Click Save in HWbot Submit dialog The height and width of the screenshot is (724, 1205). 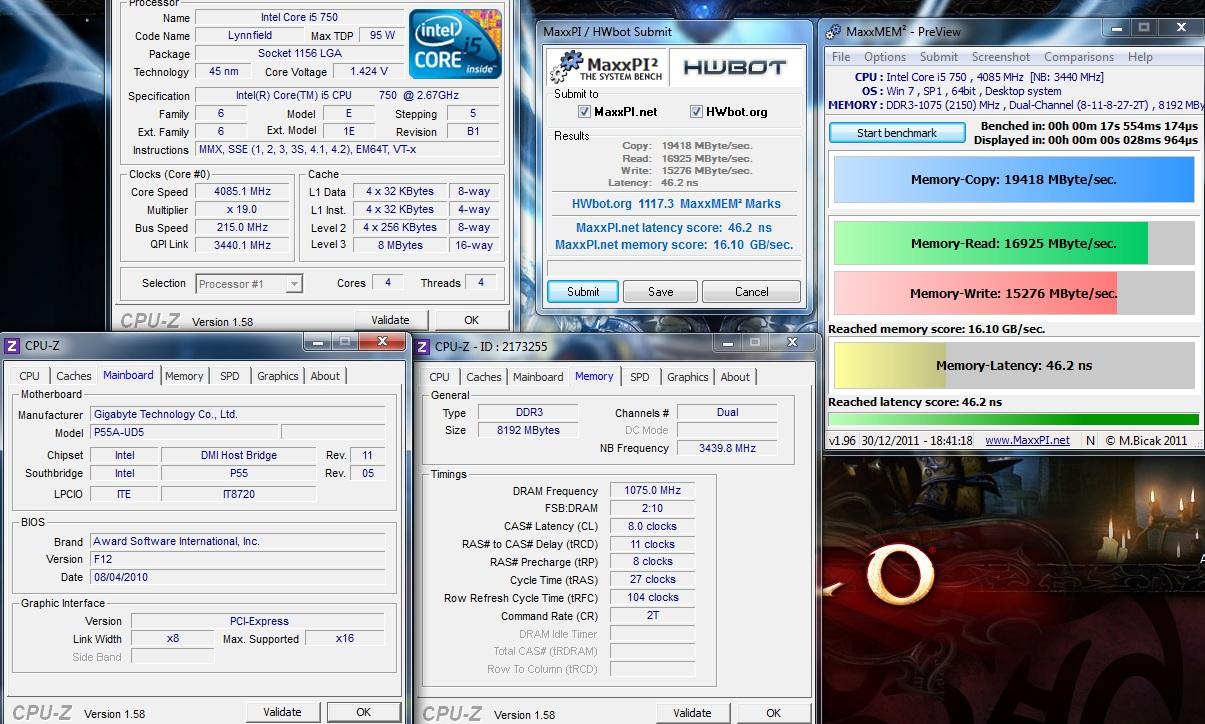point(660,292)
